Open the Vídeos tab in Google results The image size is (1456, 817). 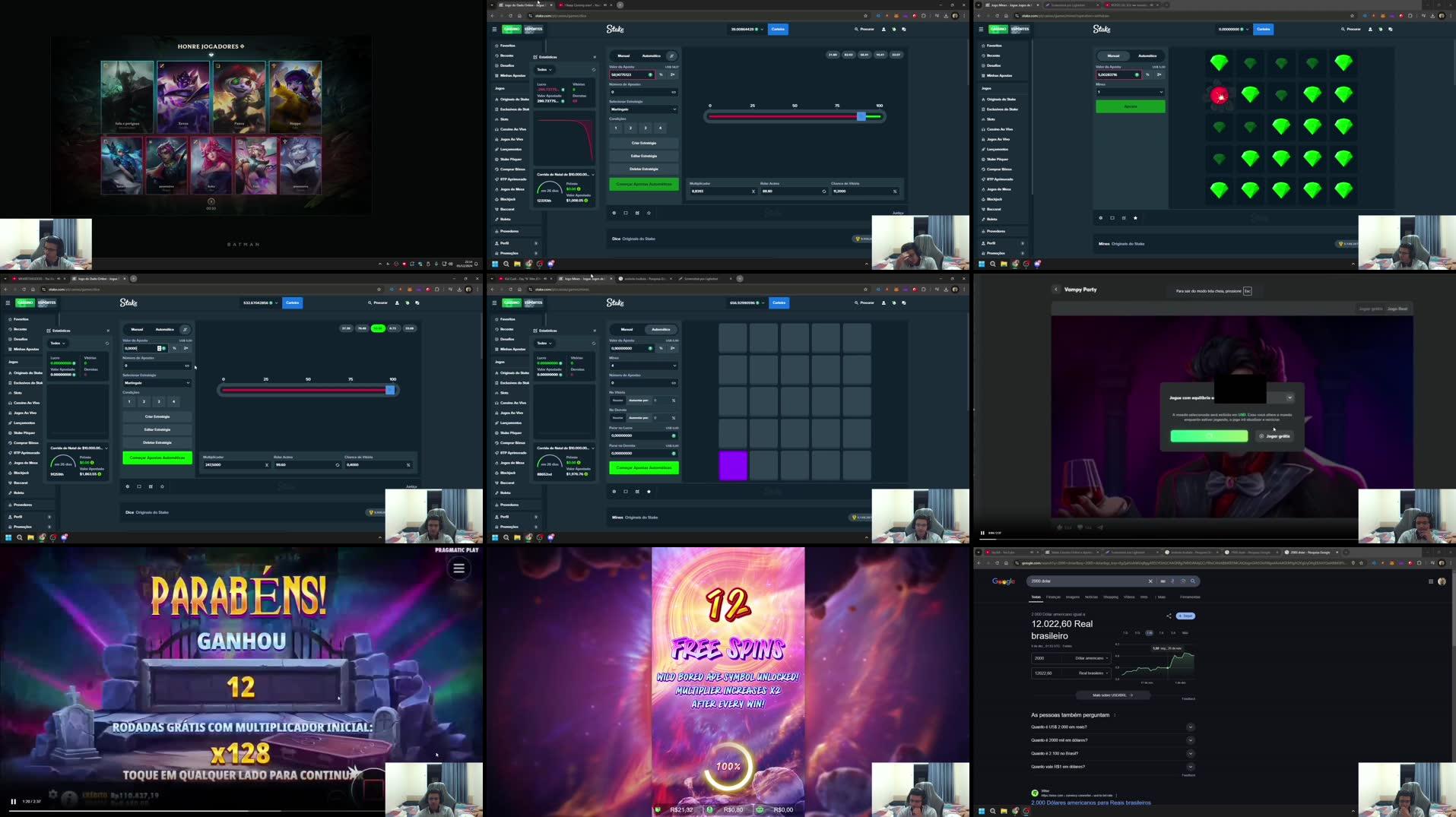click(1129, 597)
